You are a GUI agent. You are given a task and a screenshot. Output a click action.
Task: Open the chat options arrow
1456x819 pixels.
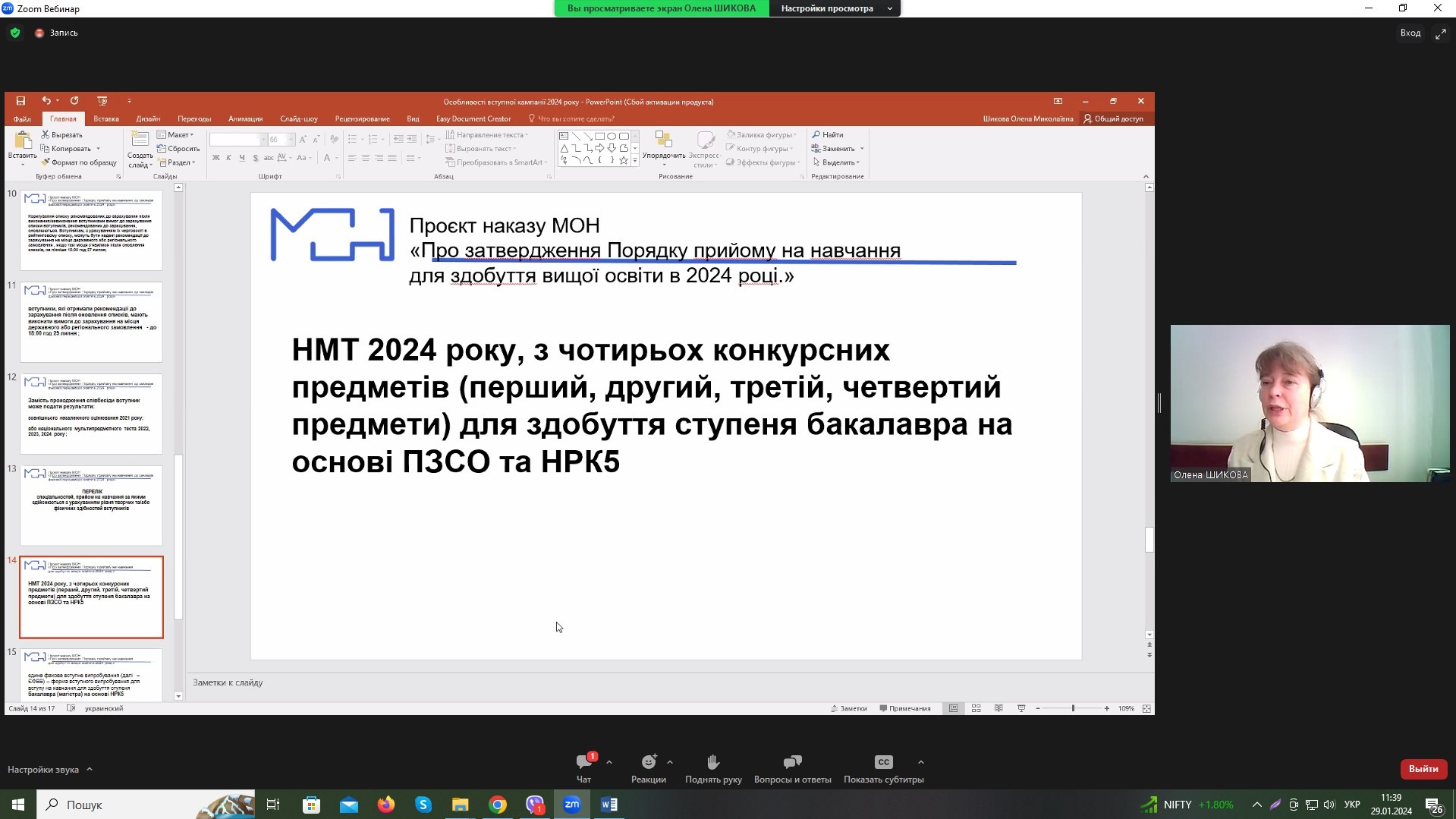609,762
